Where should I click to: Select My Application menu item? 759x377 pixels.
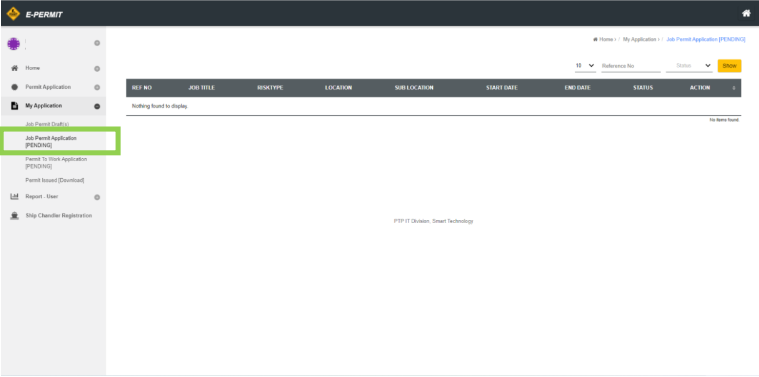(x=44, y=106)
